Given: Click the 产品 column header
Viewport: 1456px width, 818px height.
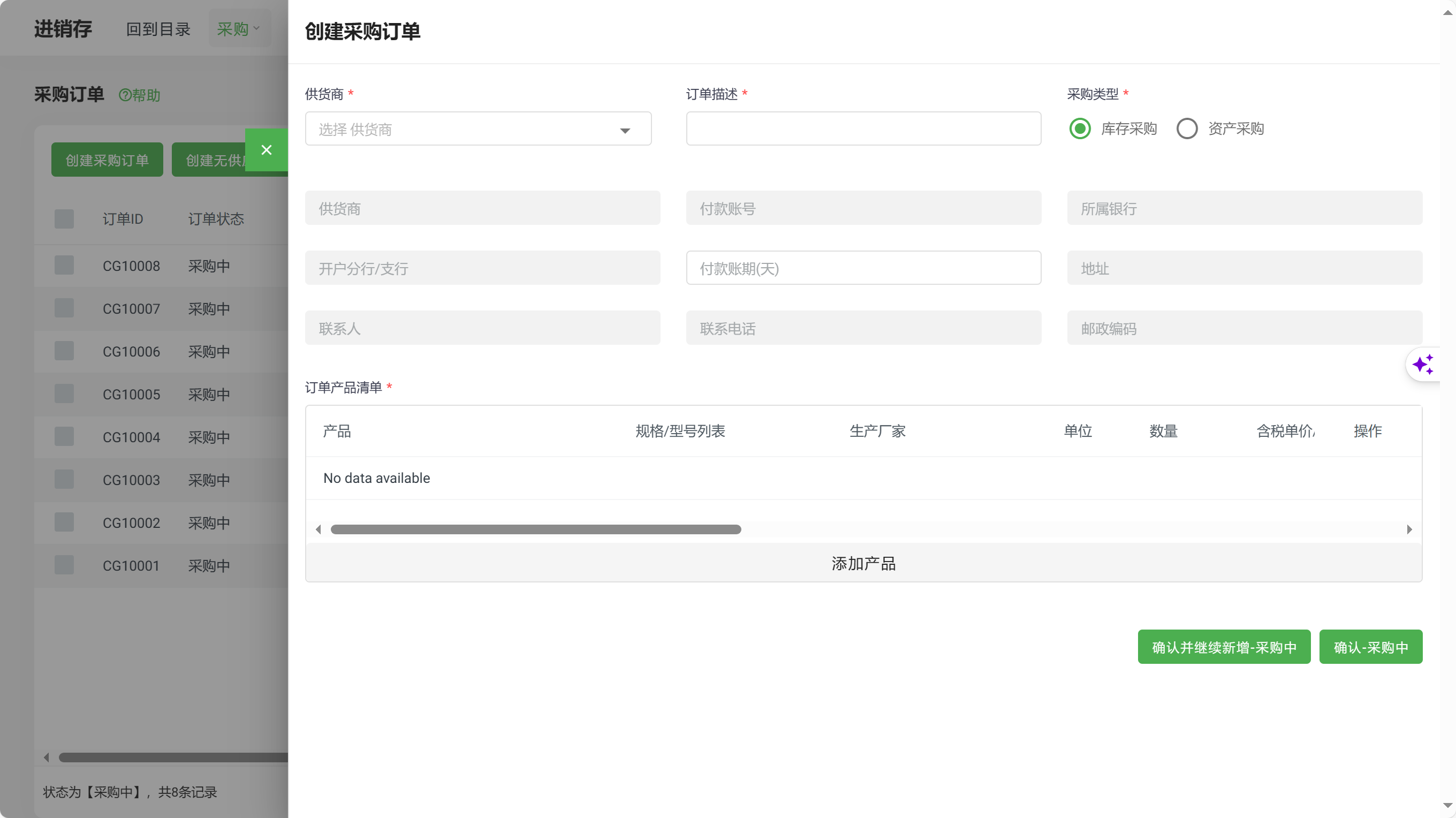Looking at the screenshot, I should pyautogui.click(x=337, y=431).
